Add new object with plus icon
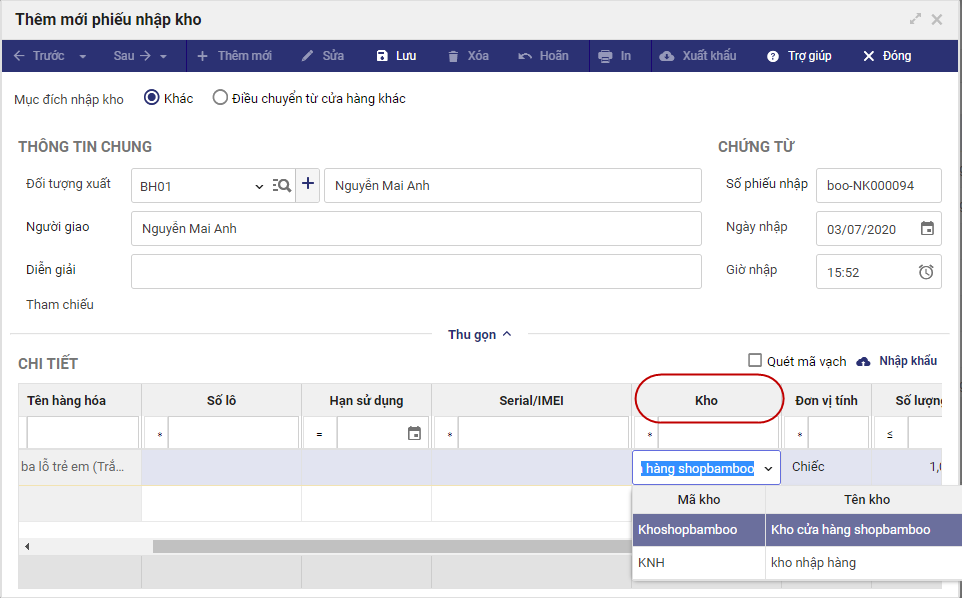 (x=308, y=185)
